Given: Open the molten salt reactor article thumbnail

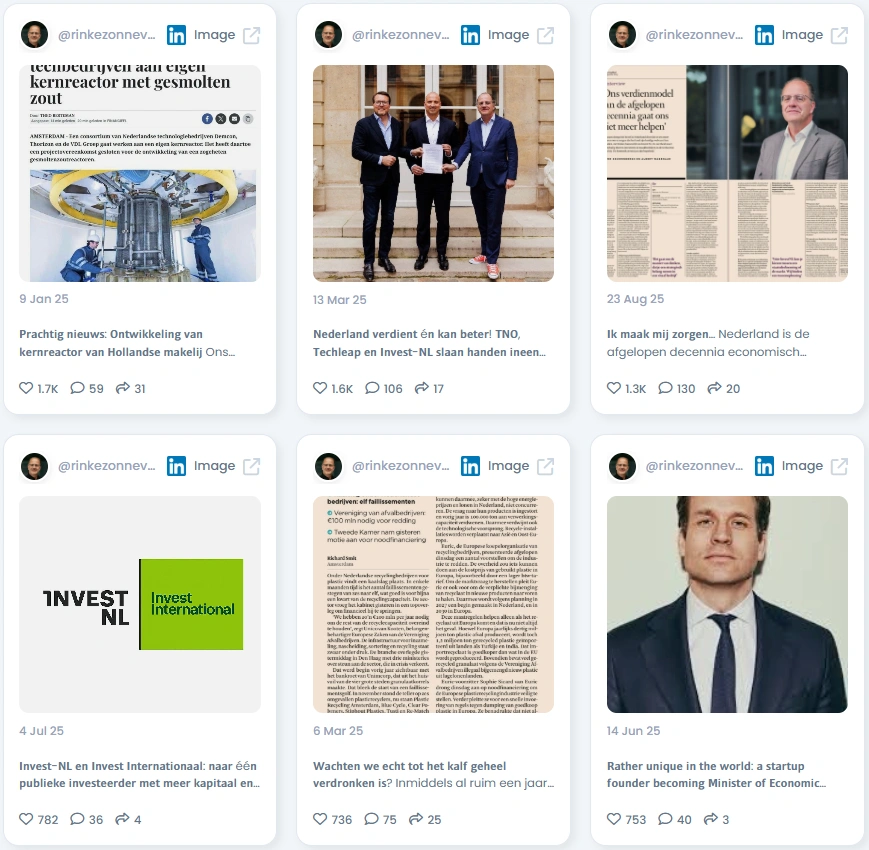Looking at the screenshot, I should (x=140, y=173).
